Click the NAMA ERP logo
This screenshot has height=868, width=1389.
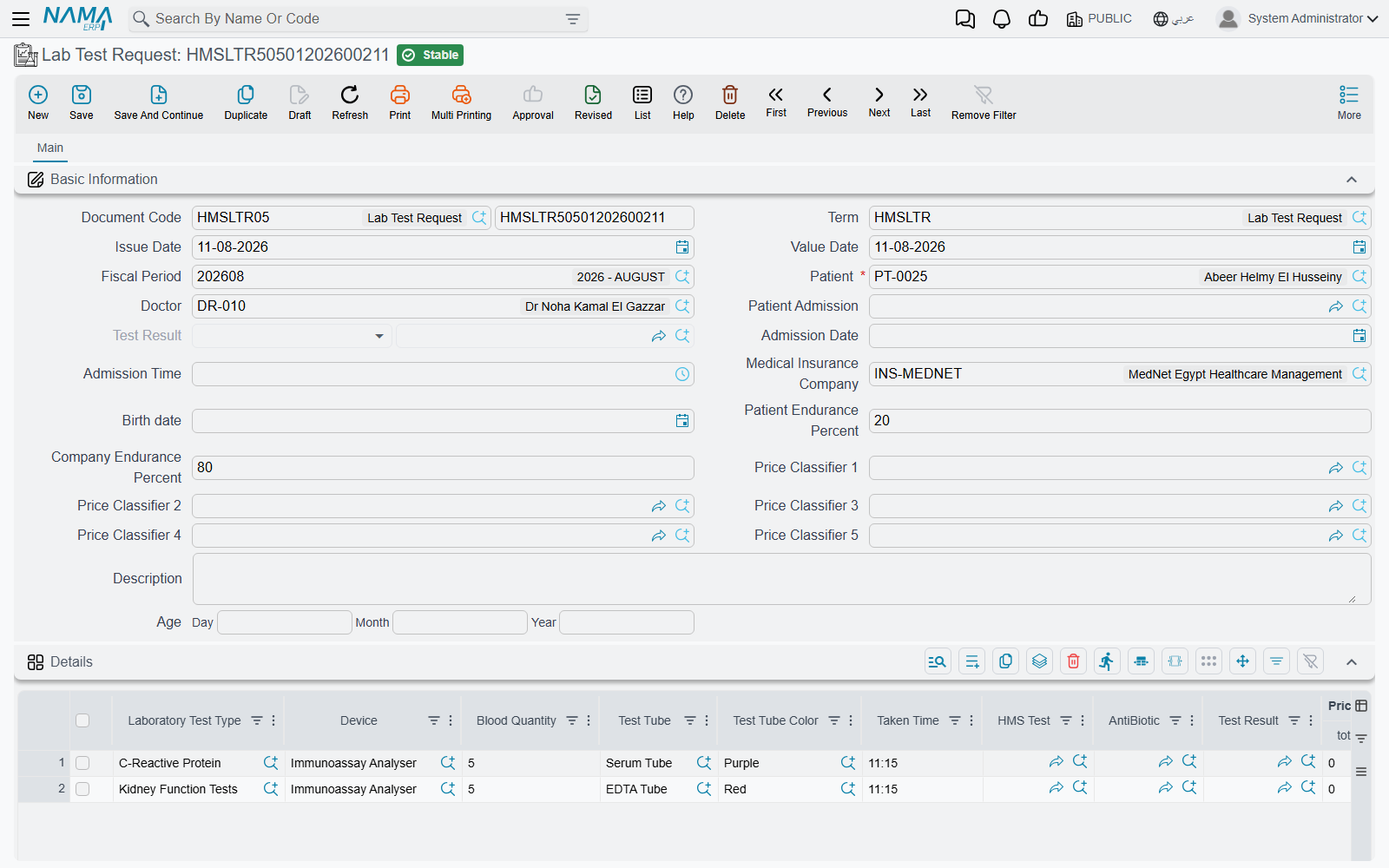click(78, 18)
